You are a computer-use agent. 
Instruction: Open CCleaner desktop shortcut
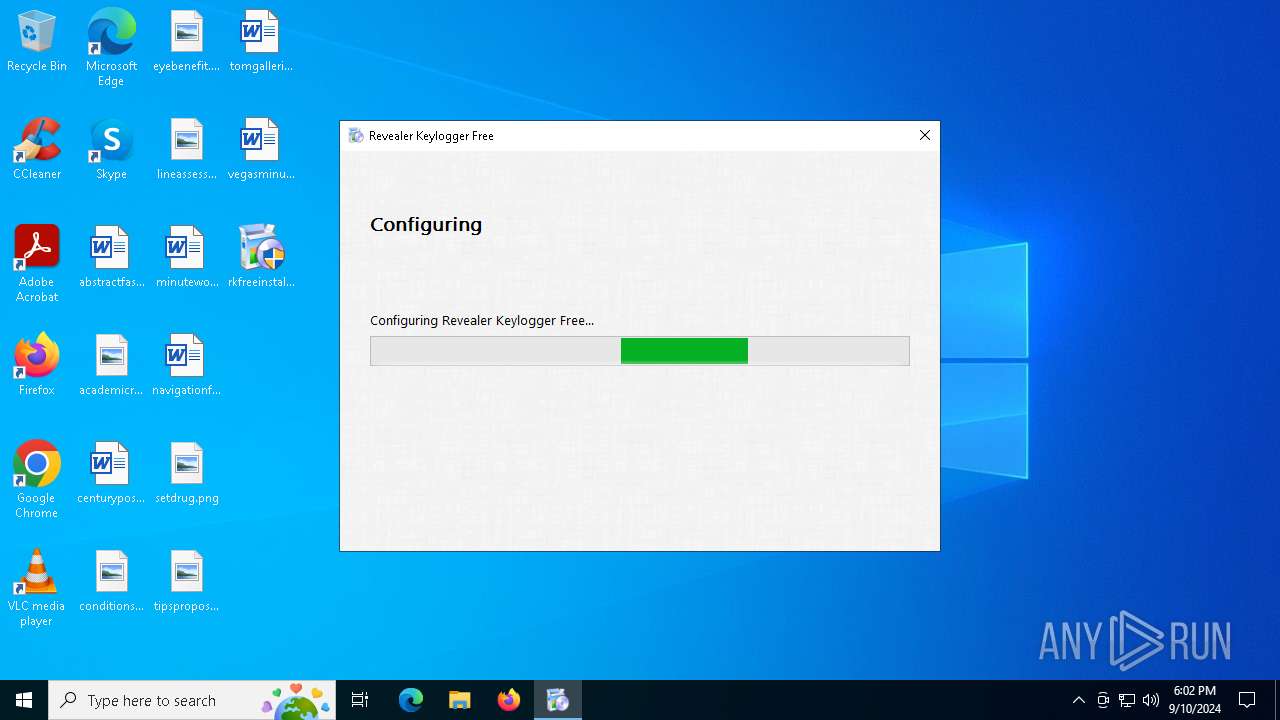(x=37, y=150)
